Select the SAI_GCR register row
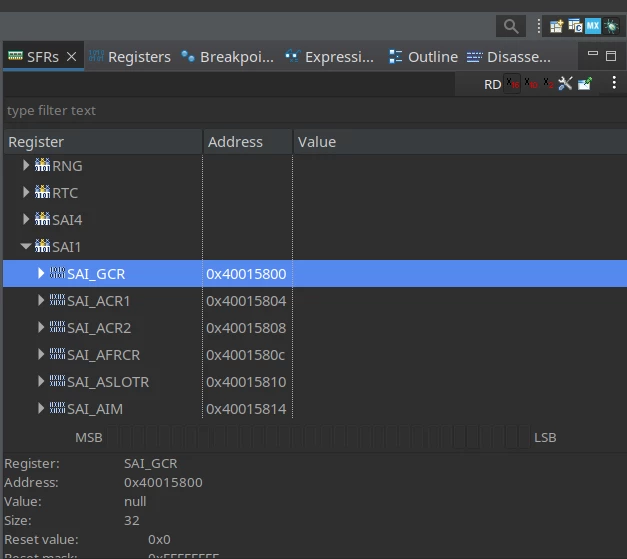The height and width of the screenshot is (559, 627). [x=315, y=274]
